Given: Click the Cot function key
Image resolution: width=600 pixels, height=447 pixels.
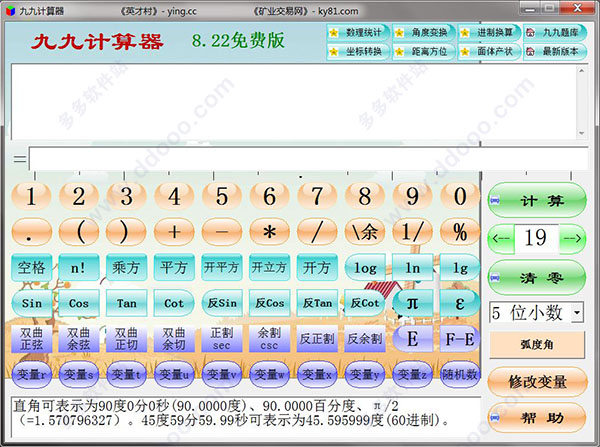Looking at the screenshot, I should [x=174, y=303].
